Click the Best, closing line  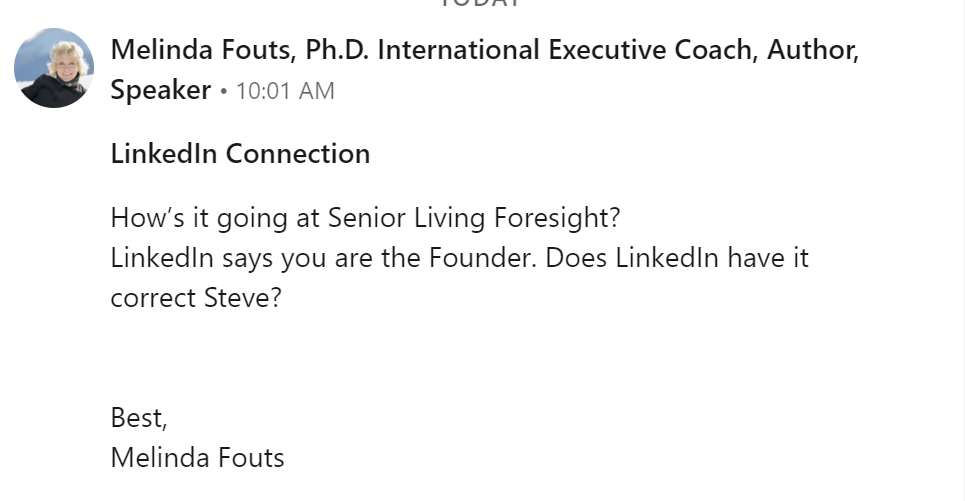[139, 418]
